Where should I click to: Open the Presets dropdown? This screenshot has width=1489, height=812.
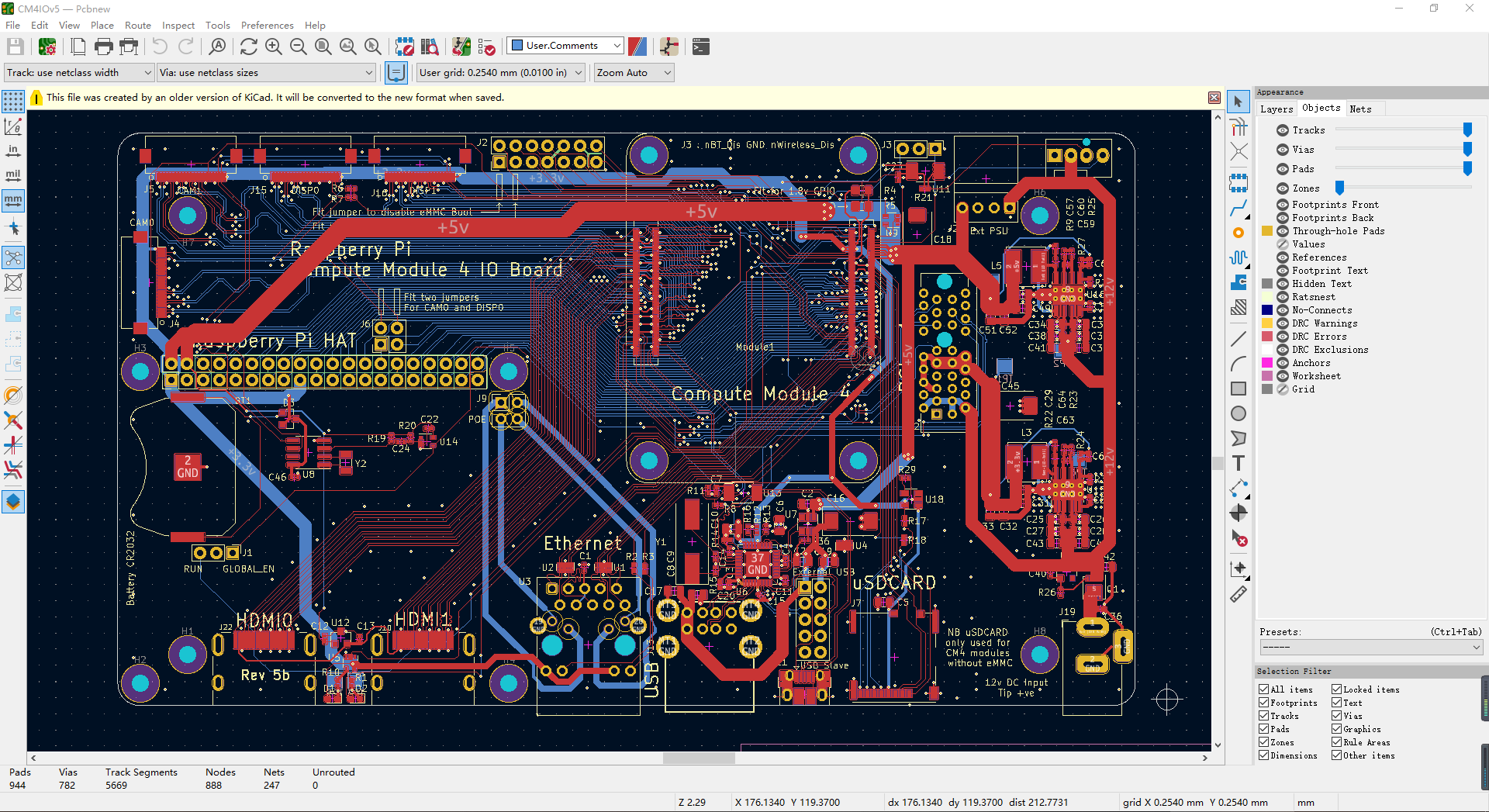(1371, 647)
